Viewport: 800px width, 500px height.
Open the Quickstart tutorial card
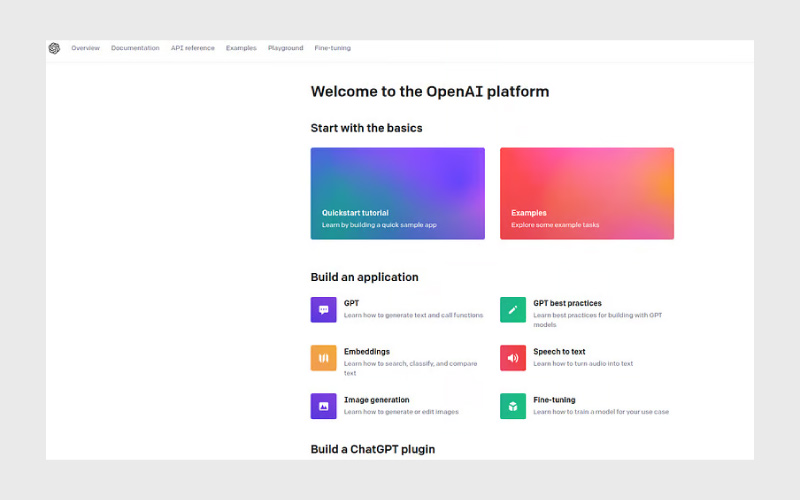click(x=397, y=193)
